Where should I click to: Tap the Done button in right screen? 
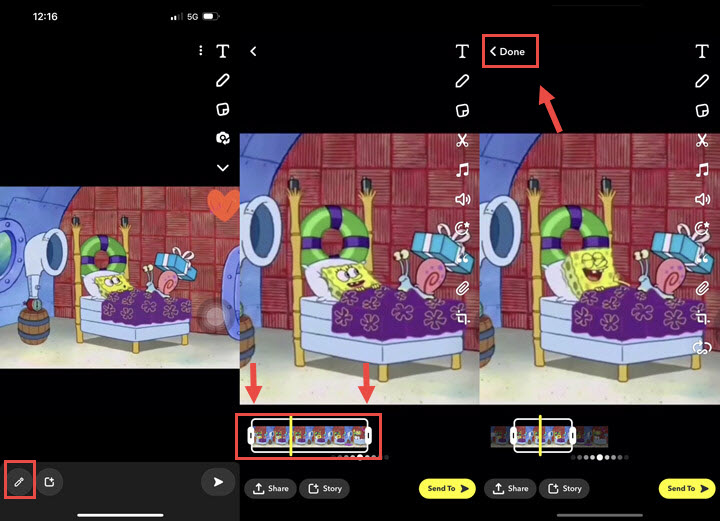[x=507, y=51]
